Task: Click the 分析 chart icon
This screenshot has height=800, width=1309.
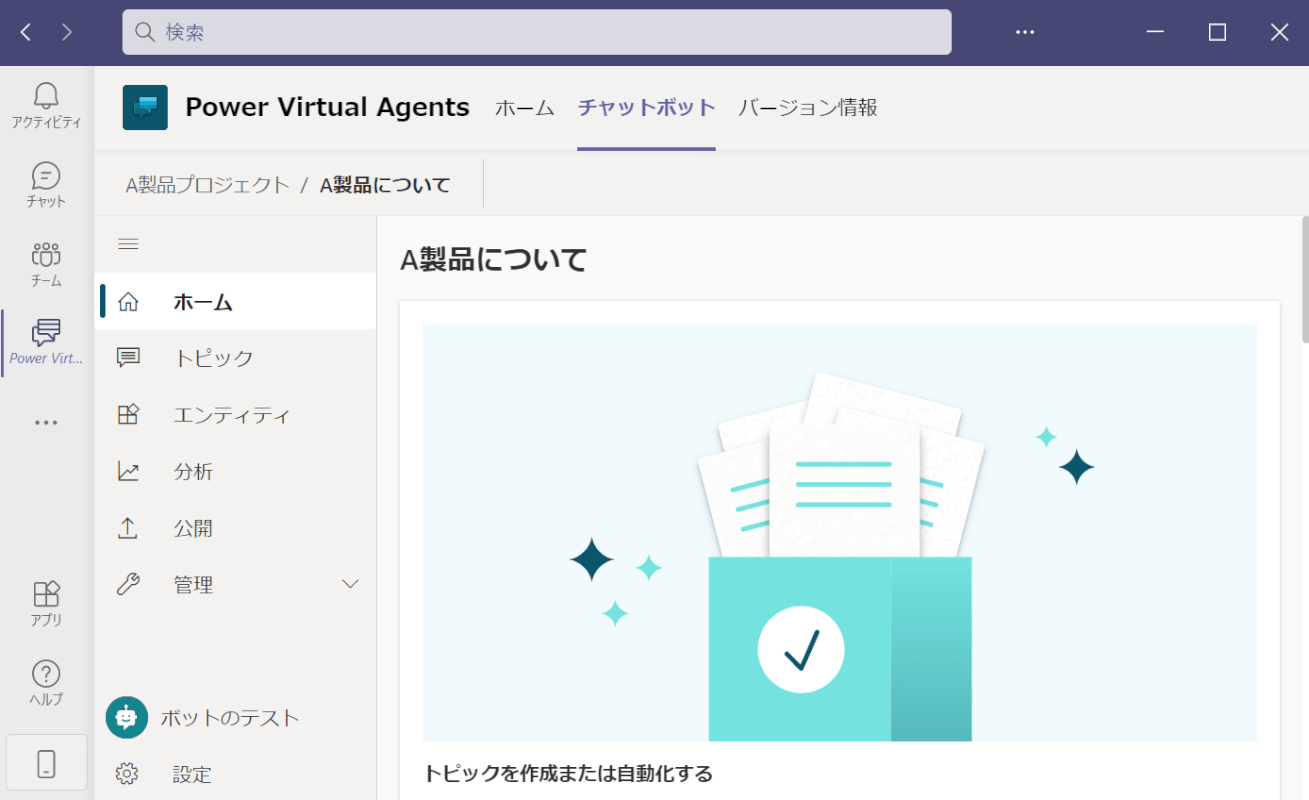Action: coord(128,471)
